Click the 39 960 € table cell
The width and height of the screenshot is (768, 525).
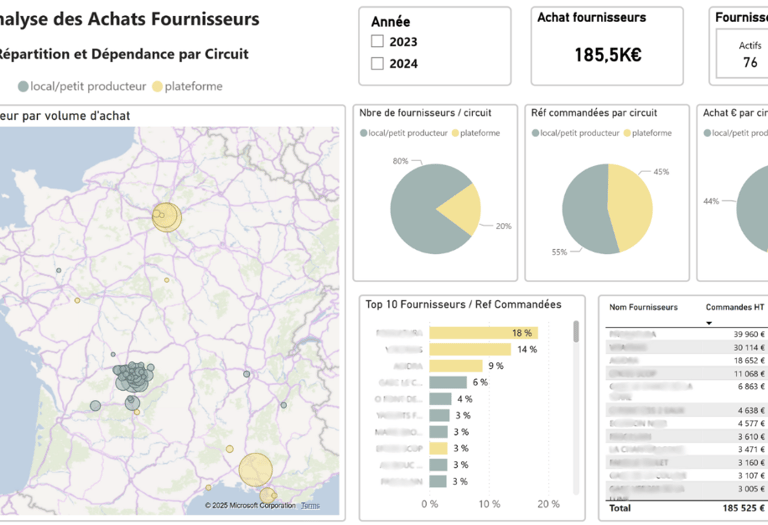(x=749, y=334)
